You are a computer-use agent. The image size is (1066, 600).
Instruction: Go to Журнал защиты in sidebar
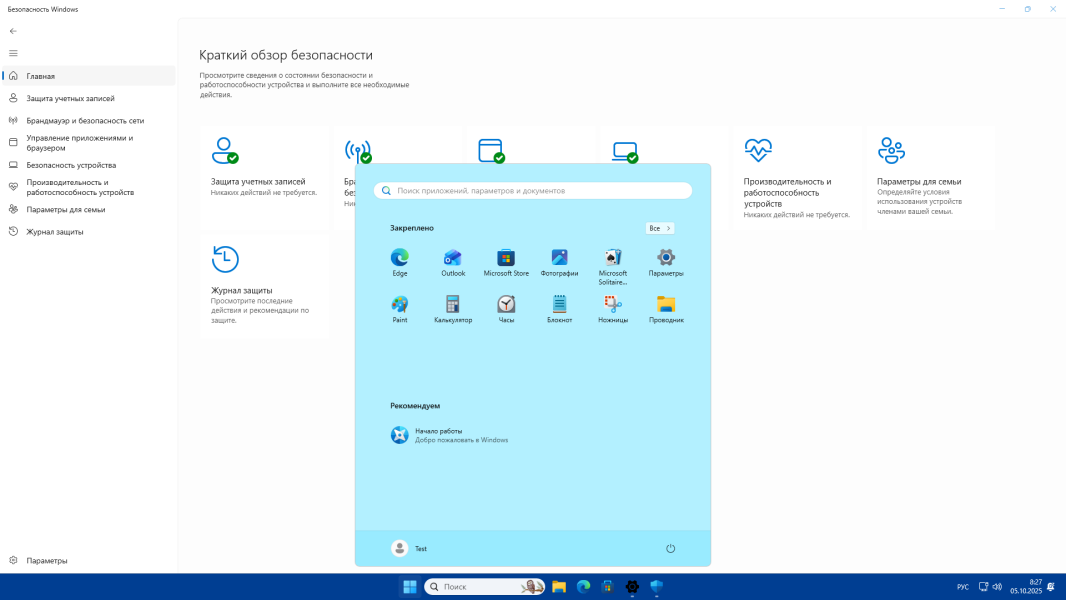[x=55, y=231]
